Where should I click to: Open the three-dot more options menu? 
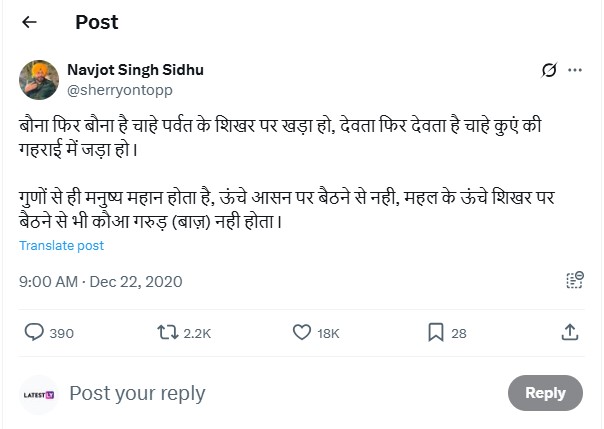(575, 70)
